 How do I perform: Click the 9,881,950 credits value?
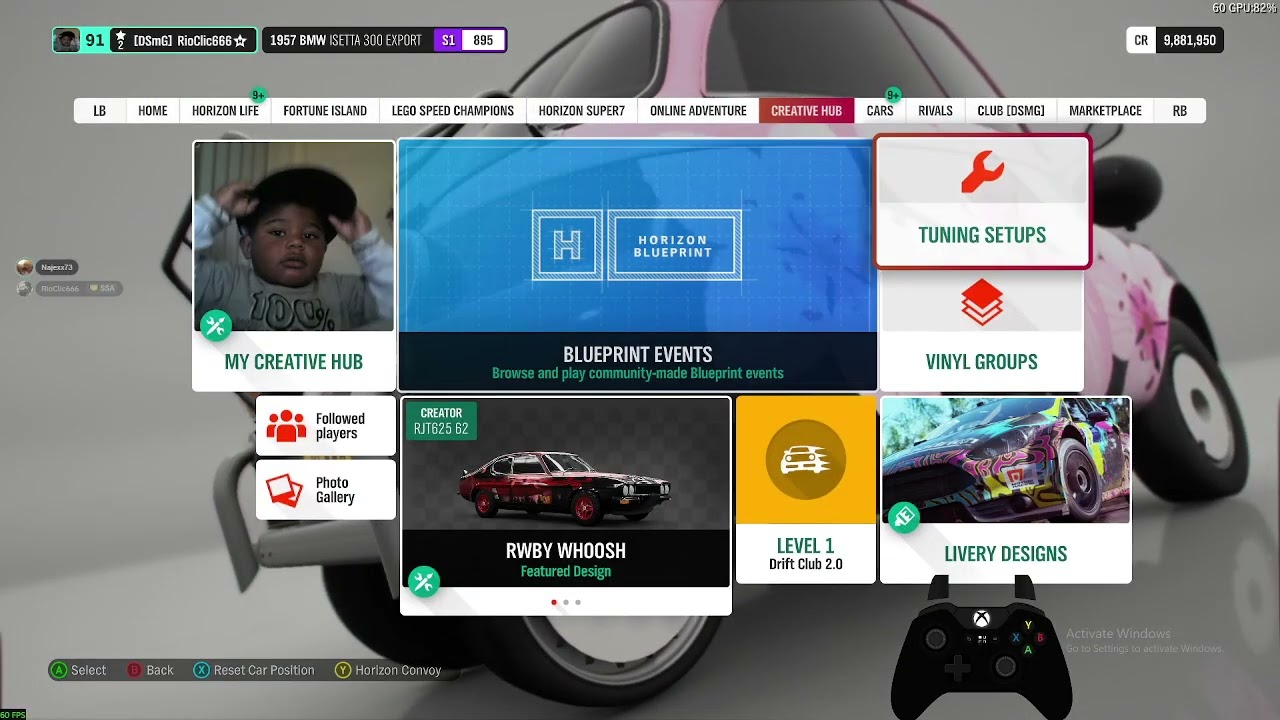click(x=1190, y=40)
